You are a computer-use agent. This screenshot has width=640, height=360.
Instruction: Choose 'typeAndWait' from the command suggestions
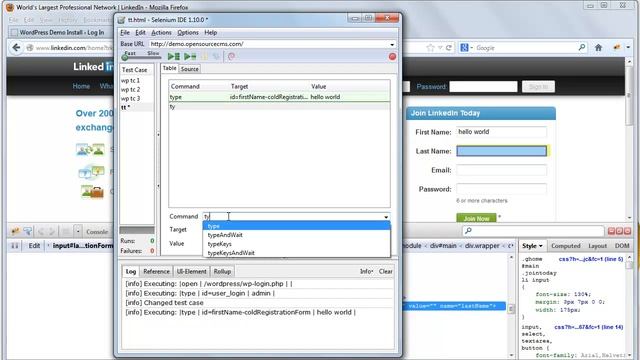[x=296, y=235]
